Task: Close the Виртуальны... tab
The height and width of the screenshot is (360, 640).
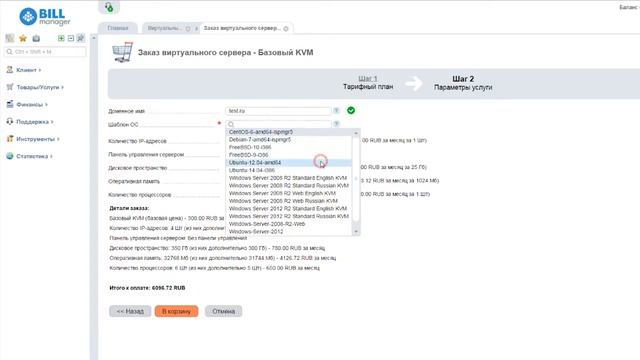Action: coord(188,29)
